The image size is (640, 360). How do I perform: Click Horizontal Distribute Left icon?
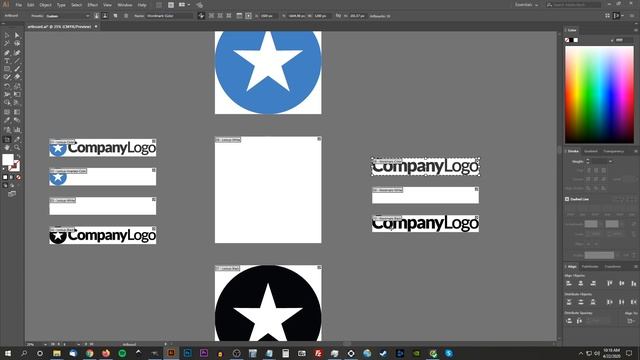click(x=610, y=302)
